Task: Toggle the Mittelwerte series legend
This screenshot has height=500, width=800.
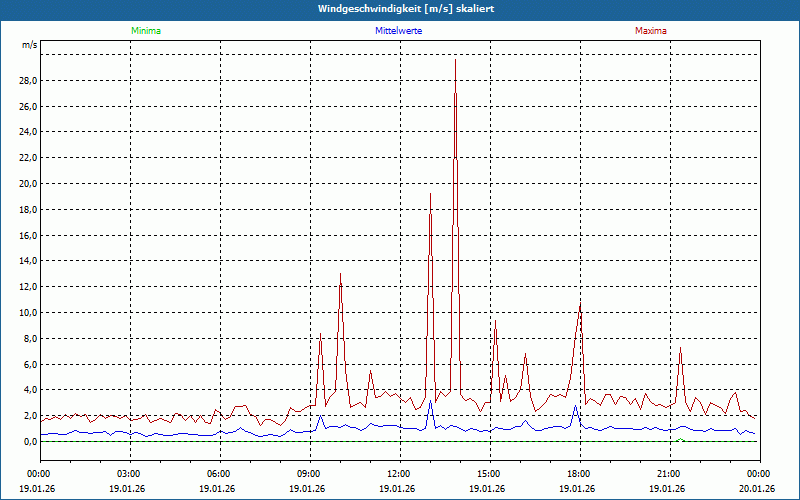Action: (x=398, y=31)
